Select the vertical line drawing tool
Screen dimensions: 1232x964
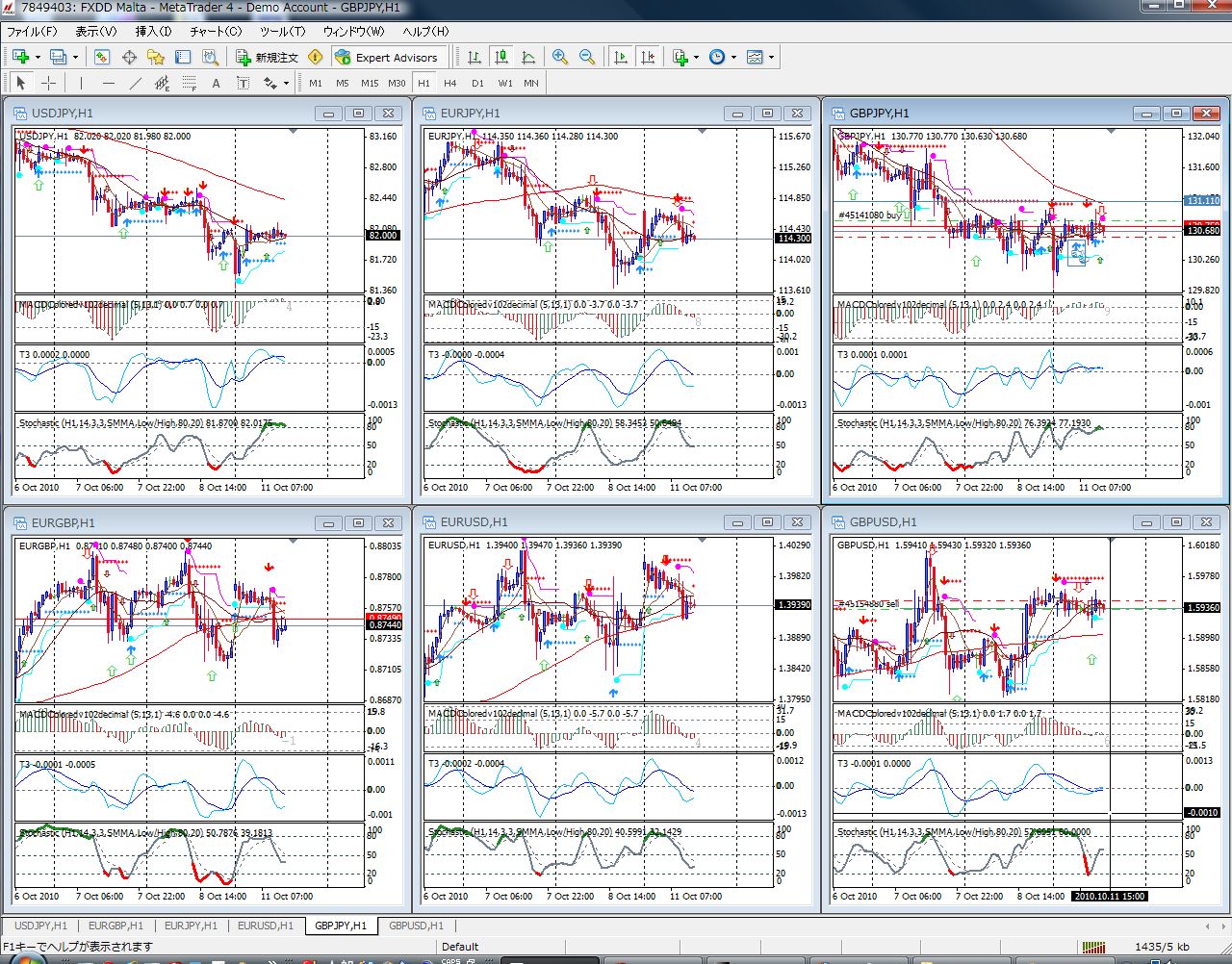82,83
